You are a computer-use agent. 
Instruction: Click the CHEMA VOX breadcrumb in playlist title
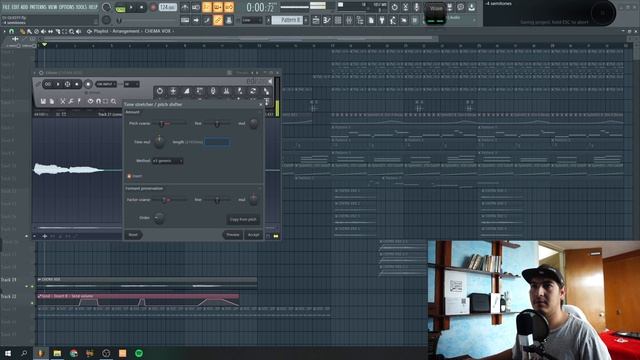click(157, 31)
